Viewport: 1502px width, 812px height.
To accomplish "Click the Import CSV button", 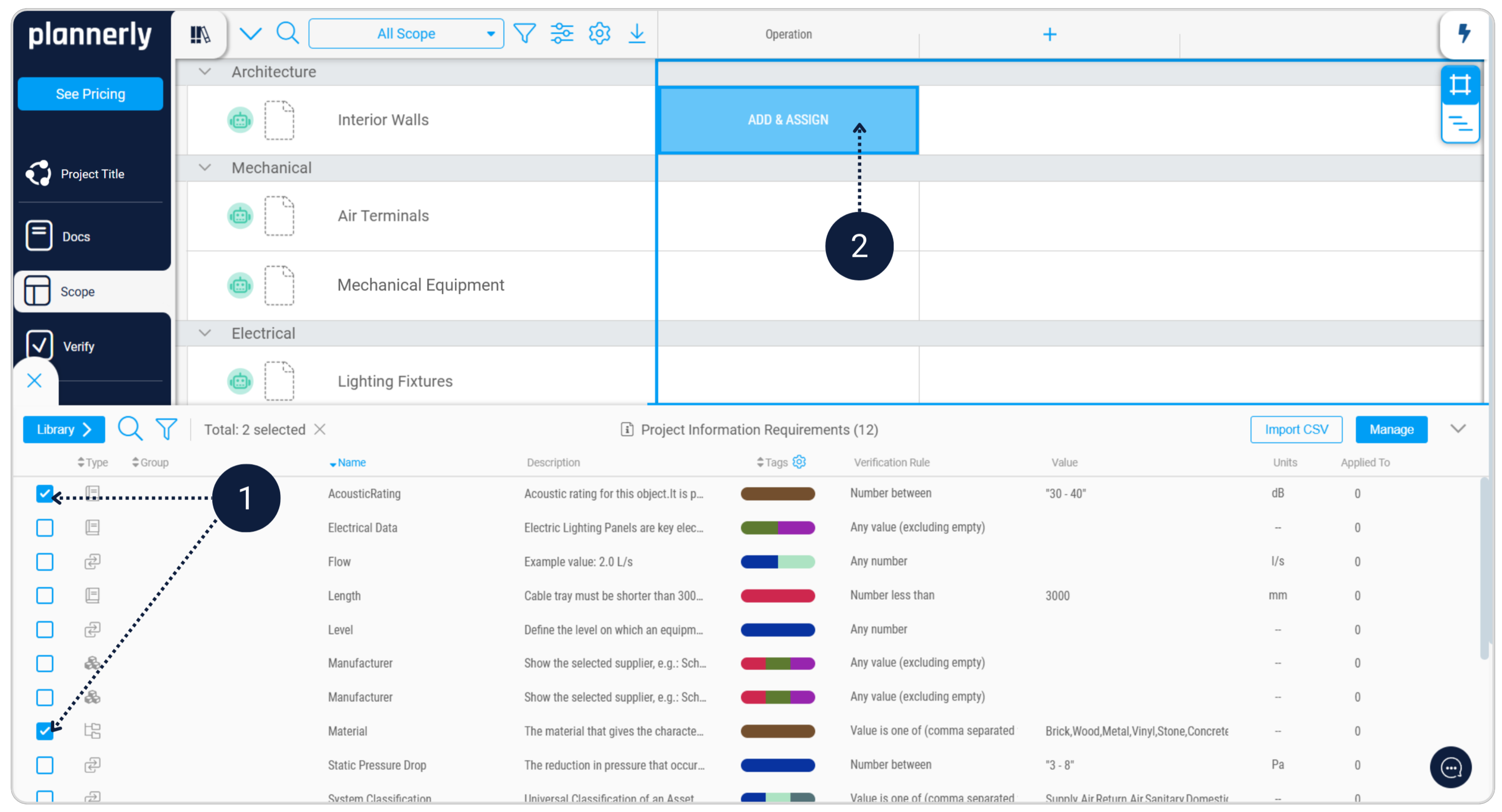I will click(1296, 429).
